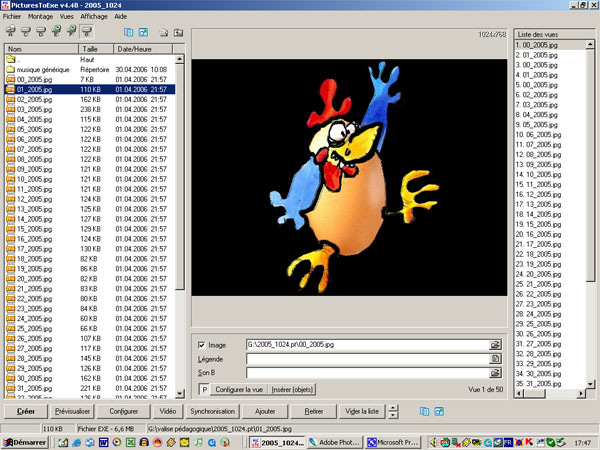Move selected slide down with arrow
This screenshot has height=450, width=600.
393,415
